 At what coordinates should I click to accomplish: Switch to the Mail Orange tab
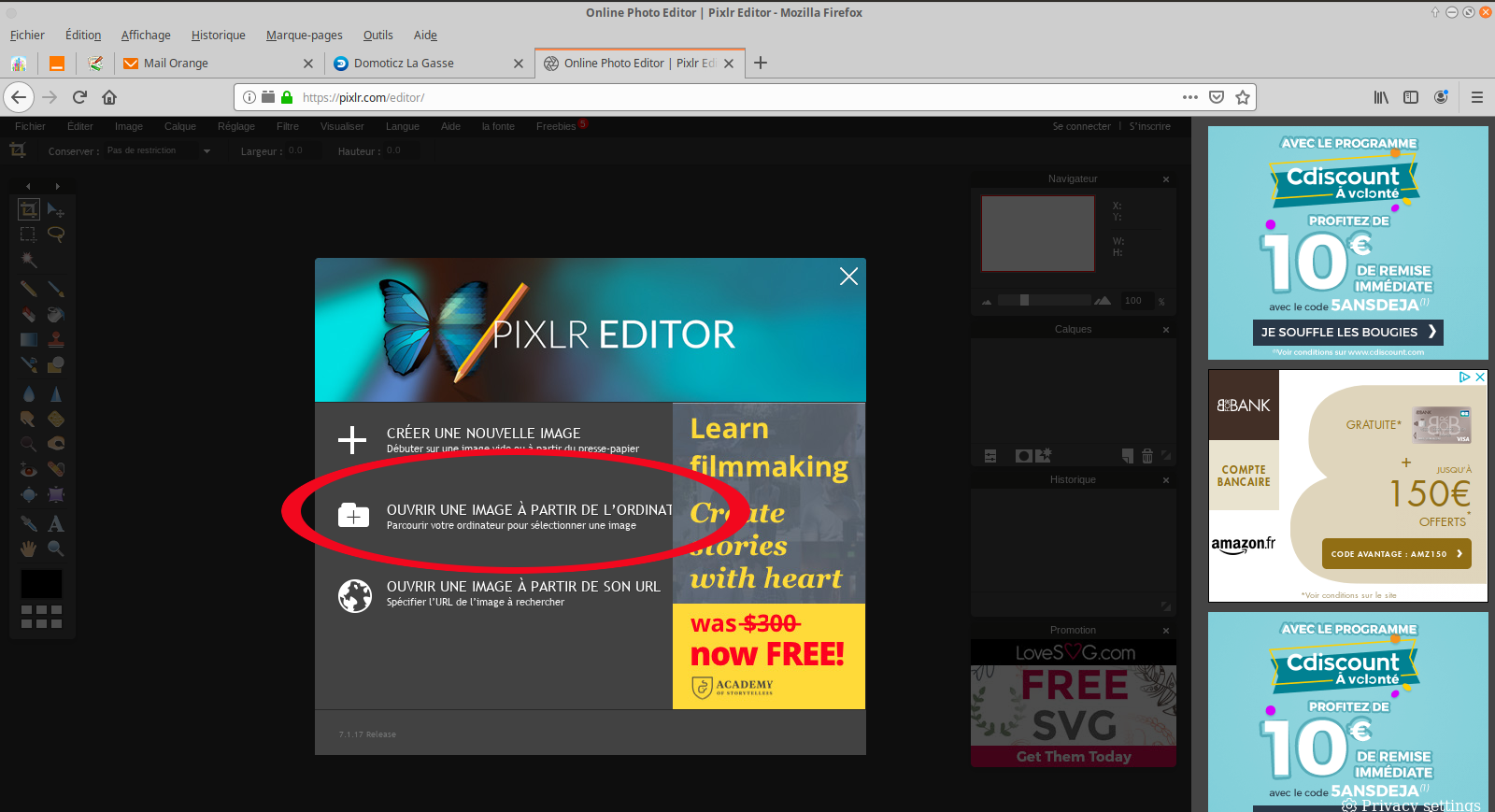coord(218,64)
